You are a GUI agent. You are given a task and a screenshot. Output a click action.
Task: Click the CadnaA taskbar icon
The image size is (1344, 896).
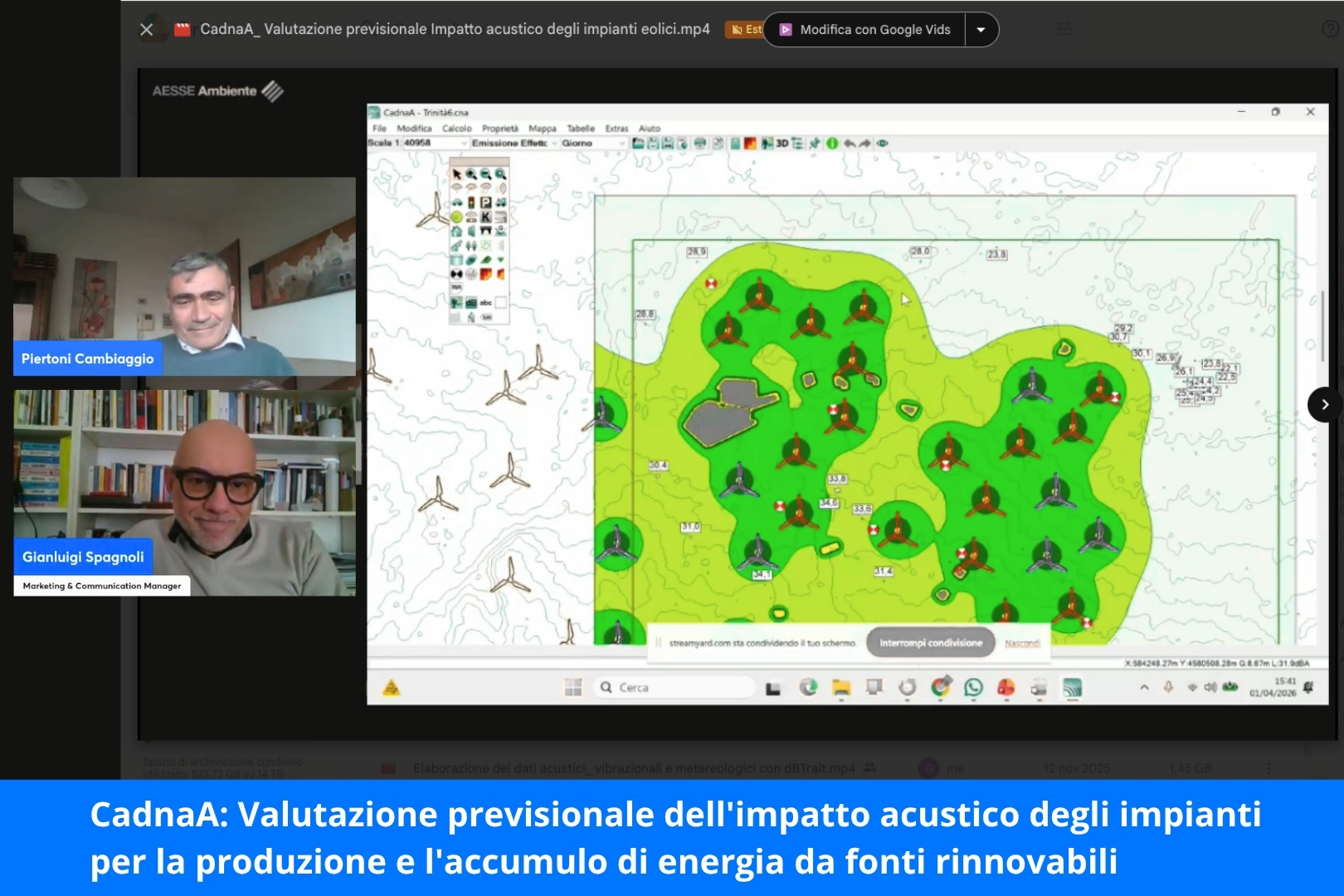coord(1073,687)
